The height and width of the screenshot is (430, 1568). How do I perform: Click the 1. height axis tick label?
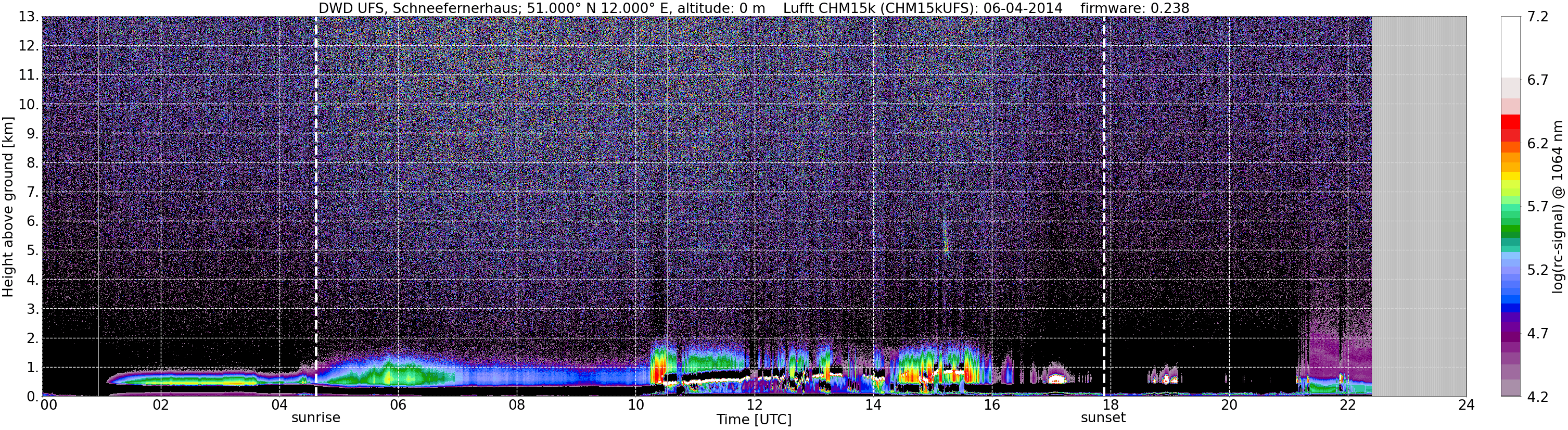coord(33,368)
